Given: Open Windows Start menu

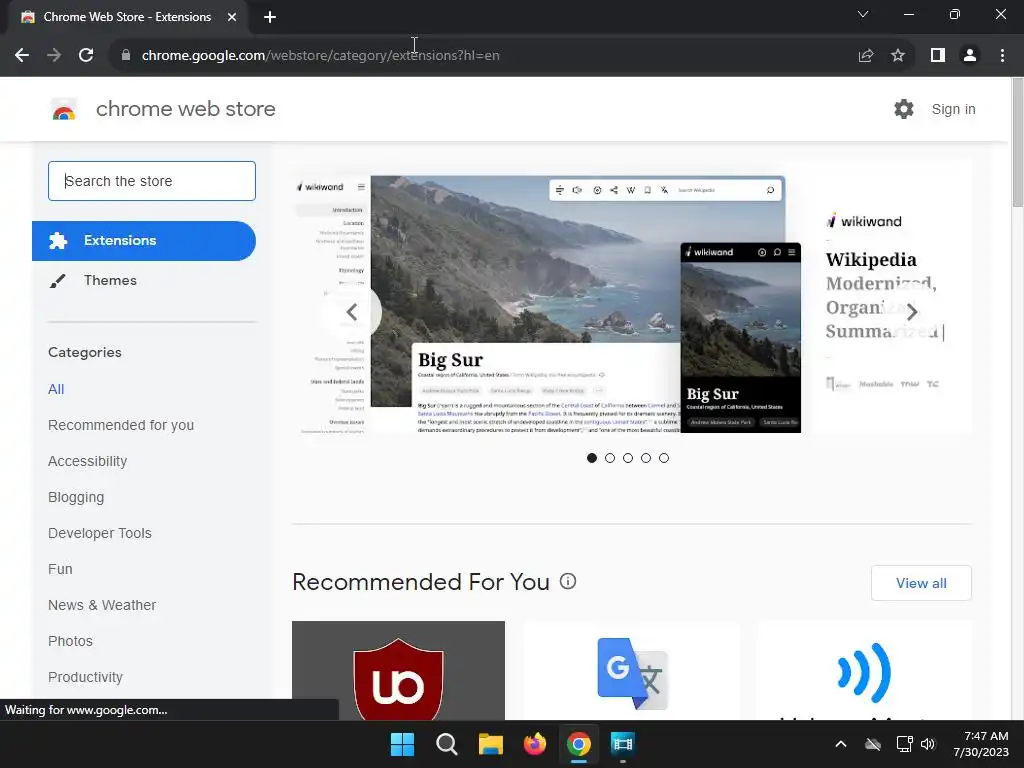Looking at the screenshot, I should coord(402,744).
